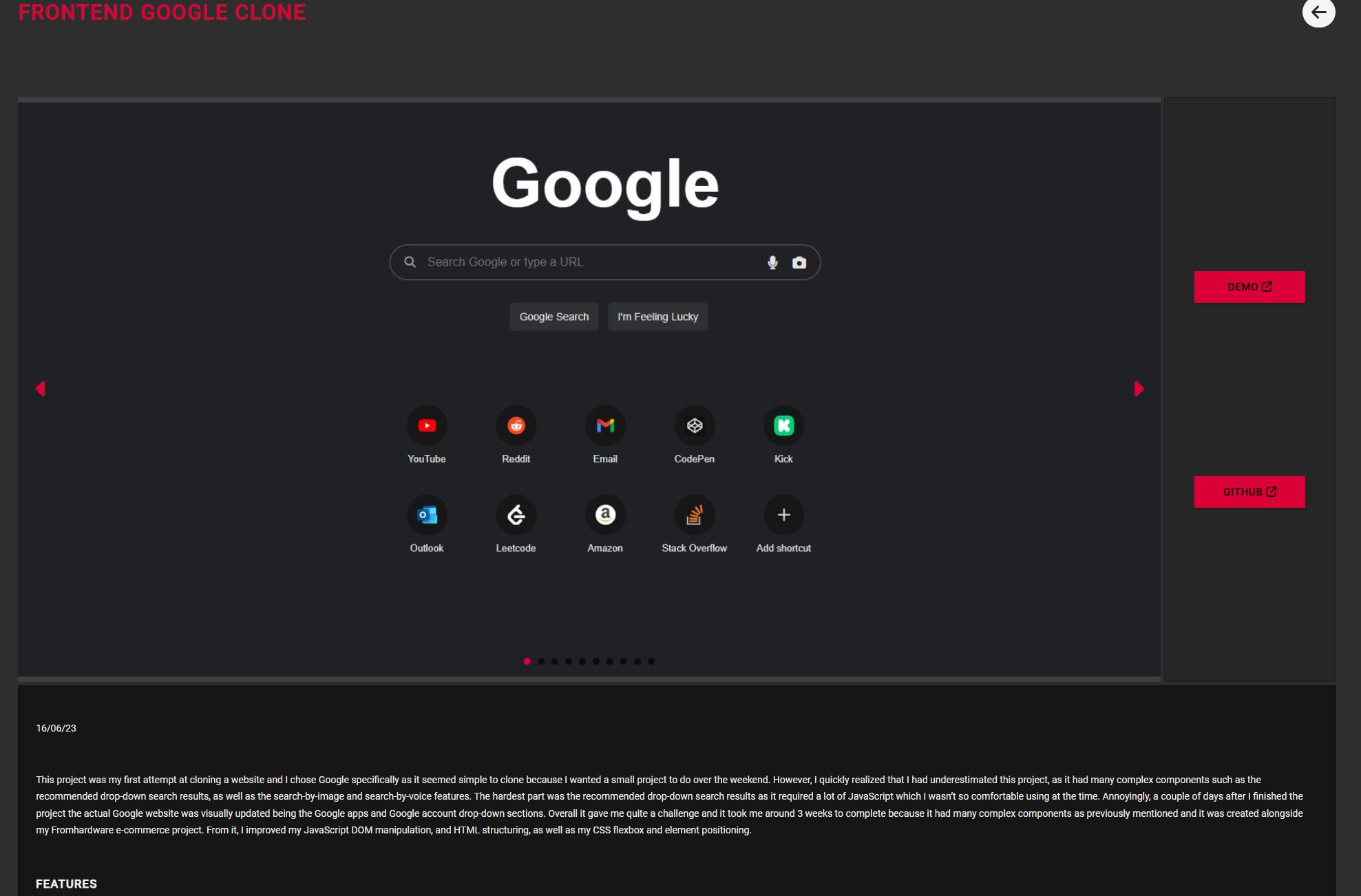Open the Email shortcut
The width and height of the screenshot is (1361, 896).
[x=605, y=435]
